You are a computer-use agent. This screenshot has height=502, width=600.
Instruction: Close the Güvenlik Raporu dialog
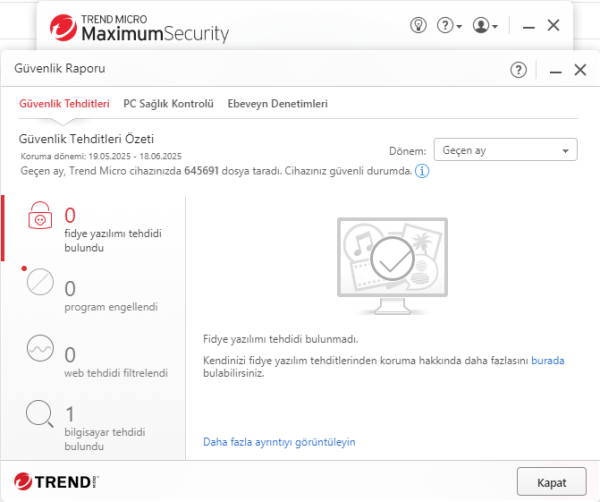[x=579, y=69]
